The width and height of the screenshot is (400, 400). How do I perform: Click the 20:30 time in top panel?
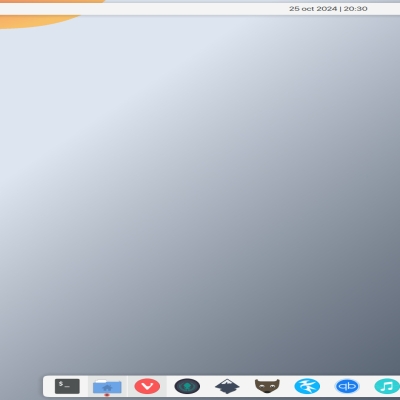pyautogui.click(x=356, y=9)
